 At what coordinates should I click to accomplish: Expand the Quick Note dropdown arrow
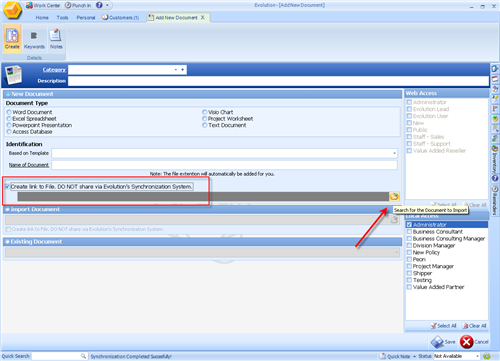(414, 356)
